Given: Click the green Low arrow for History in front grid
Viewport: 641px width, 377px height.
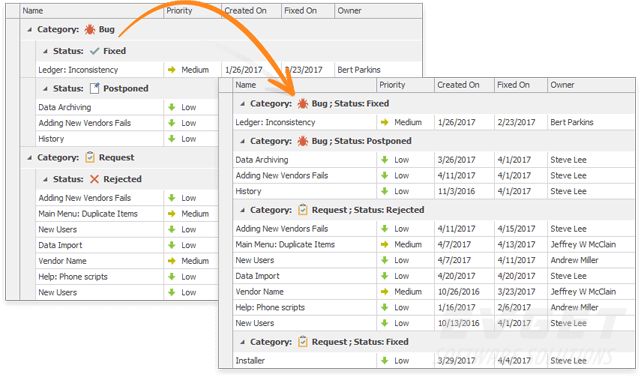Looking at the screenshot, I should point(385,191).
